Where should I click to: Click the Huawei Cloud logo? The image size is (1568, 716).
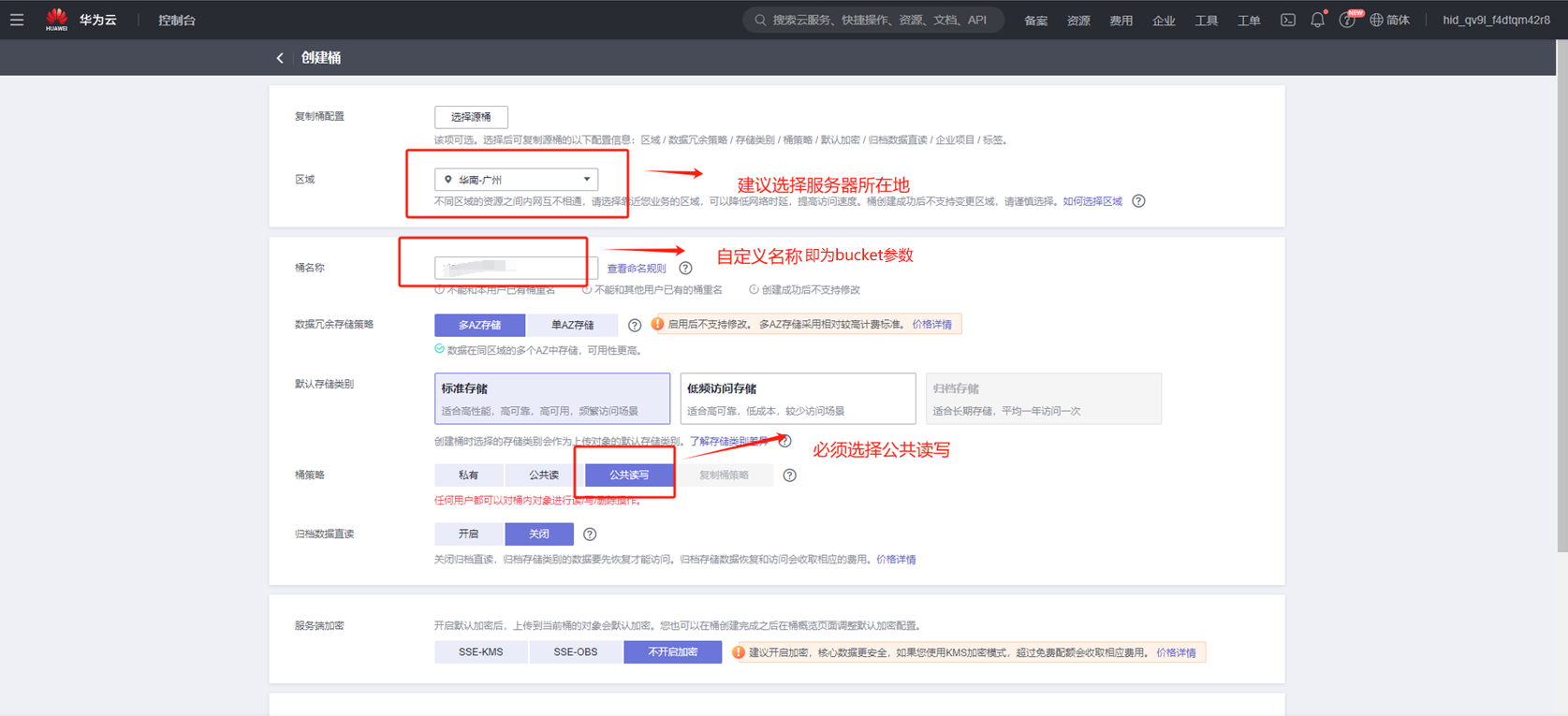pyautogui.click(x=57, y=20)
